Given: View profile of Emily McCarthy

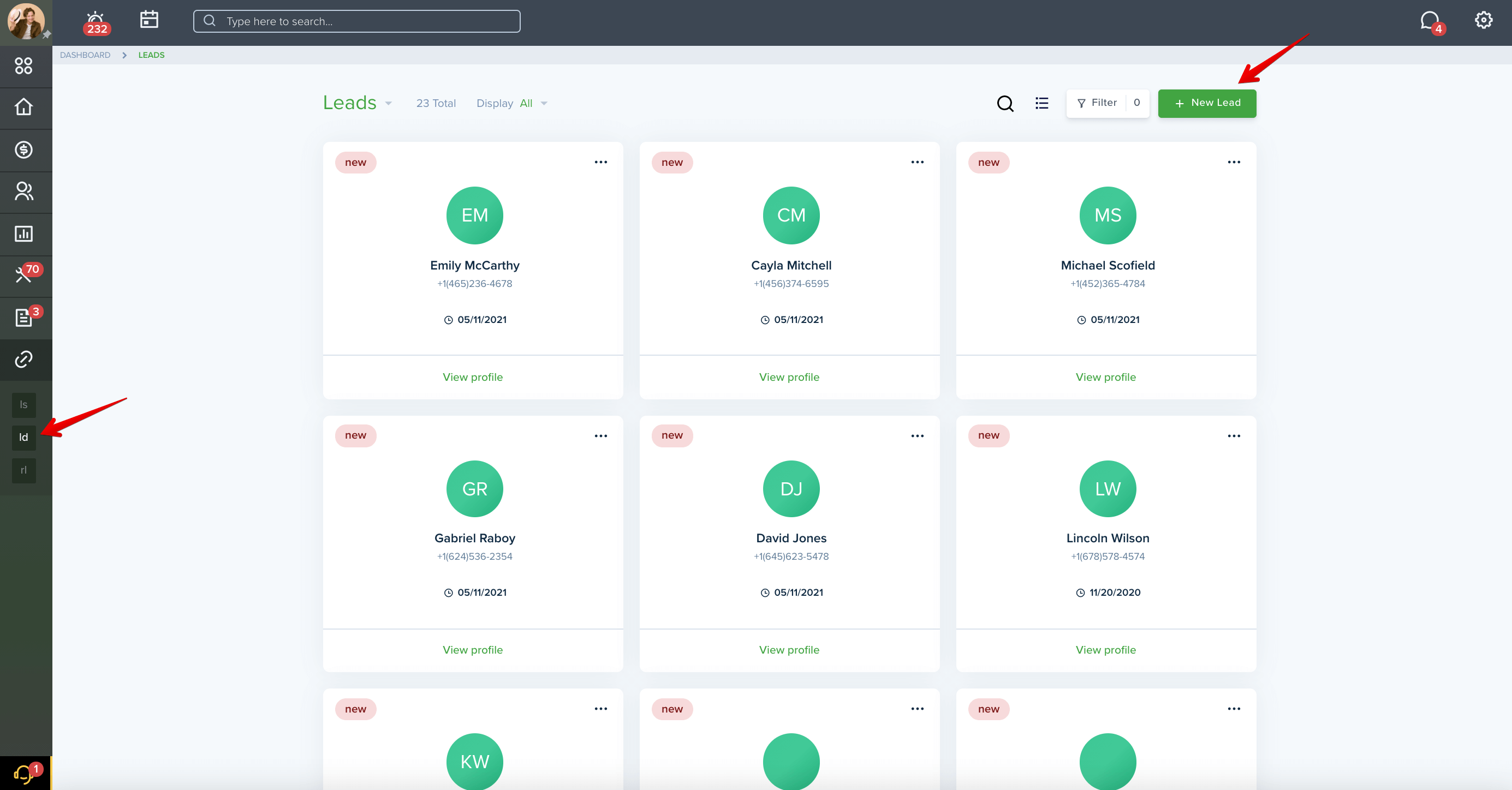Looking at the screenshot, I should point(473,377).
